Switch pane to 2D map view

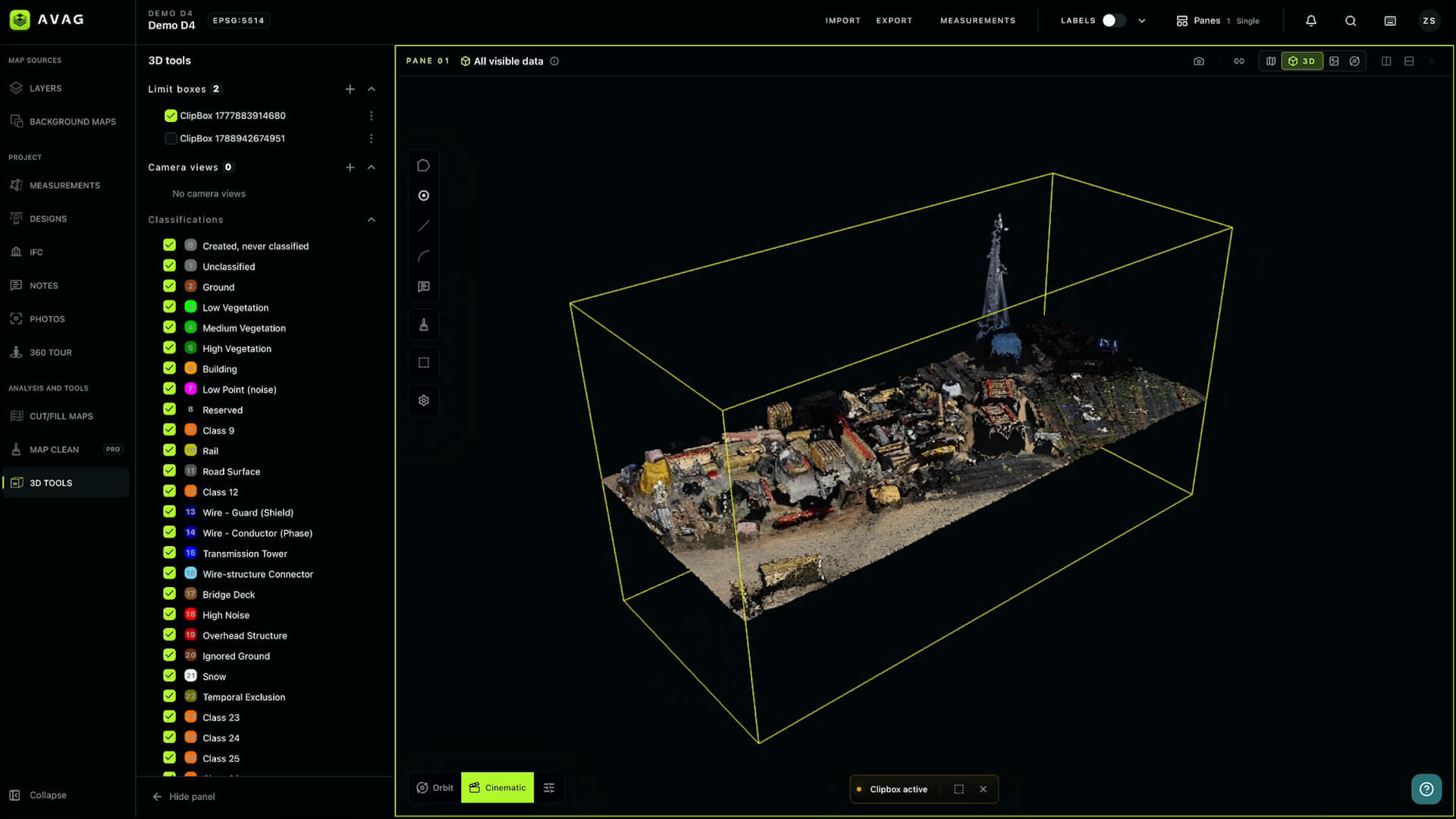1271,61
